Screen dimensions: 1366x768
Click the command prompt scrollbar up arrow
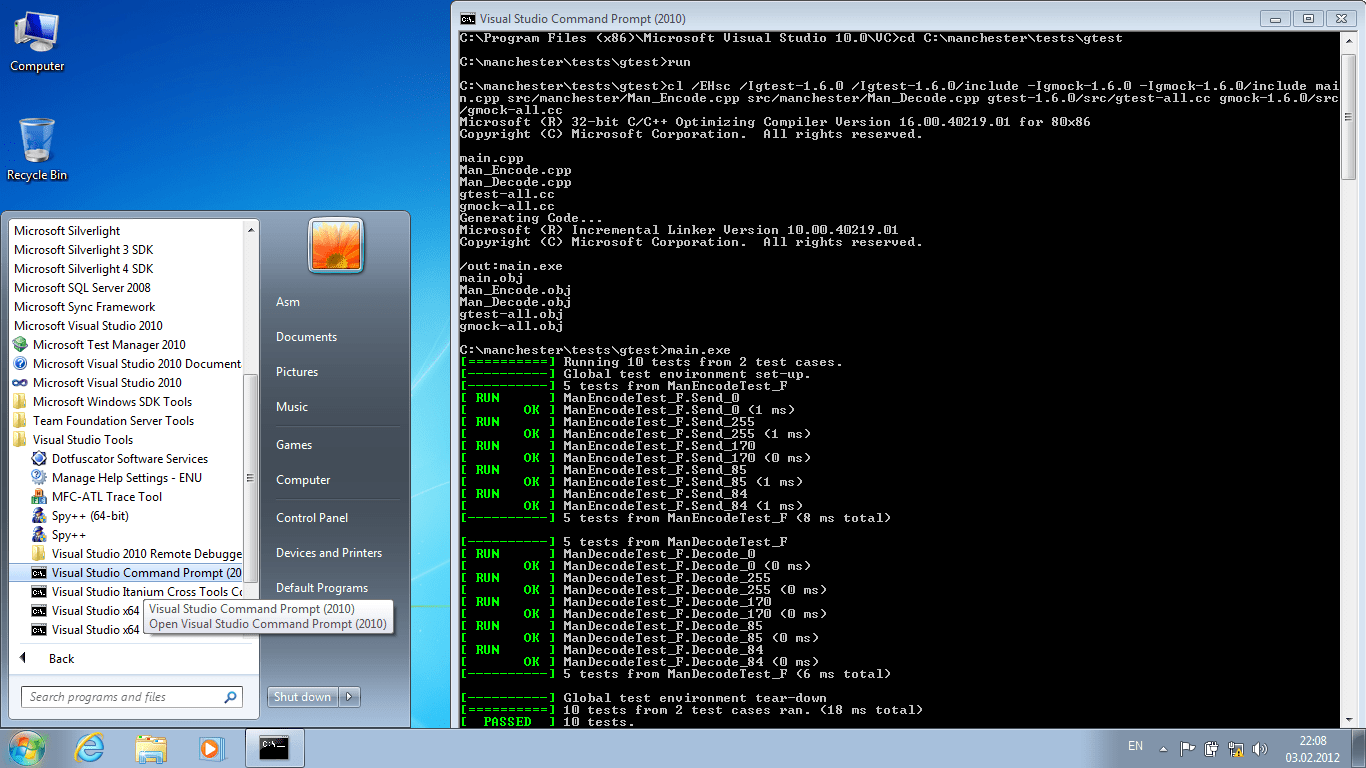pos(1349,41)
